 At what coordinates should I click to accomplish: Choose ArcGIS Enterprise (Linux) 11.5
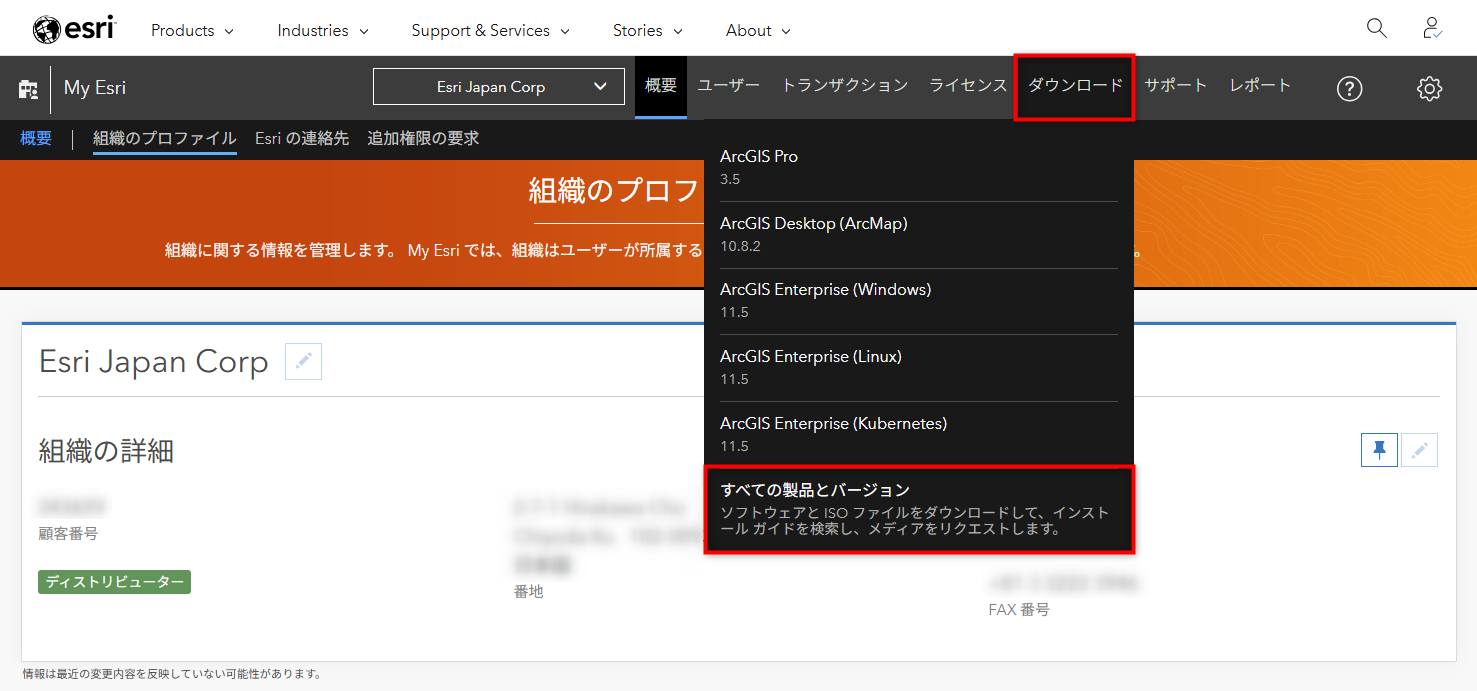coord(919,368)
